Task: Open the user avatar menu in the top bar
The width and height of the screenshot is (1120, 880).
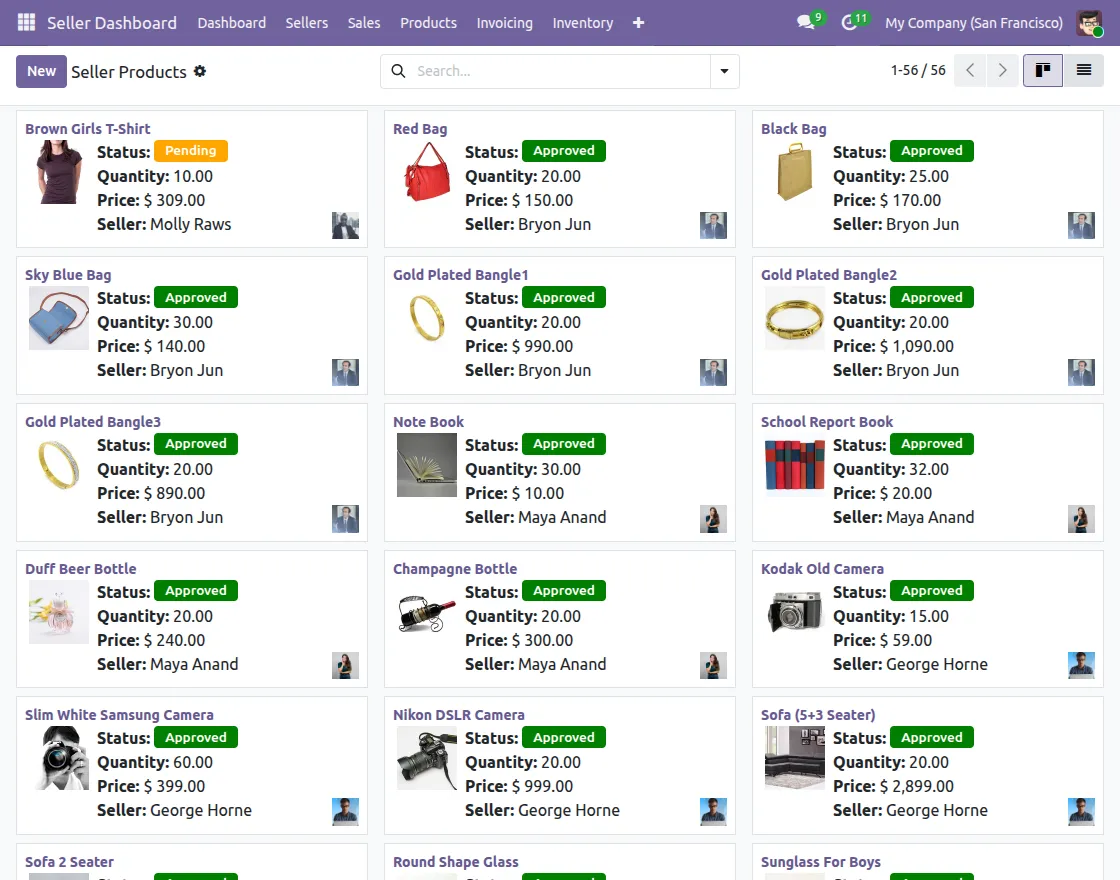Action: point(1089,23)
